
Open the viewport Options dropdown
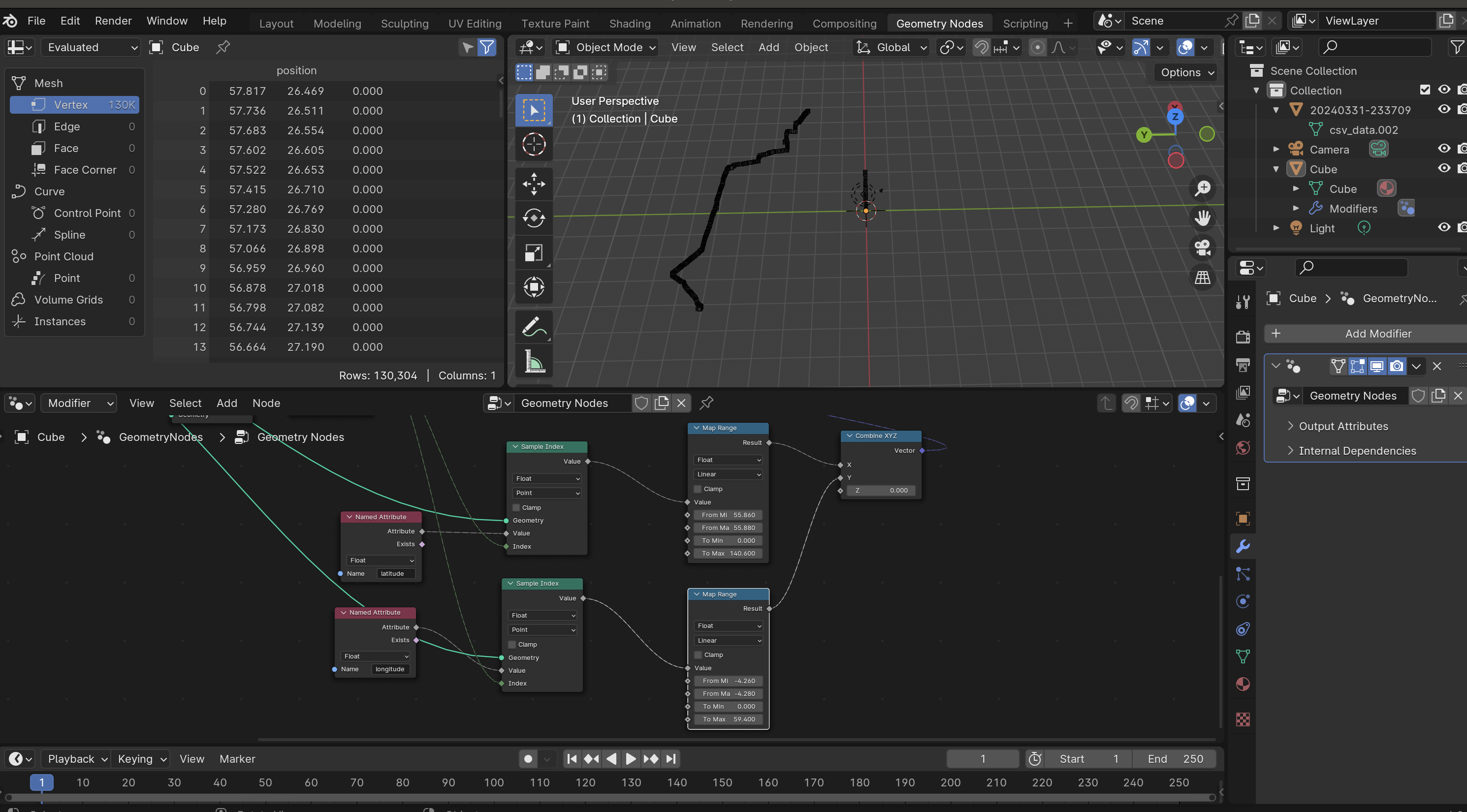point(1187,72)
